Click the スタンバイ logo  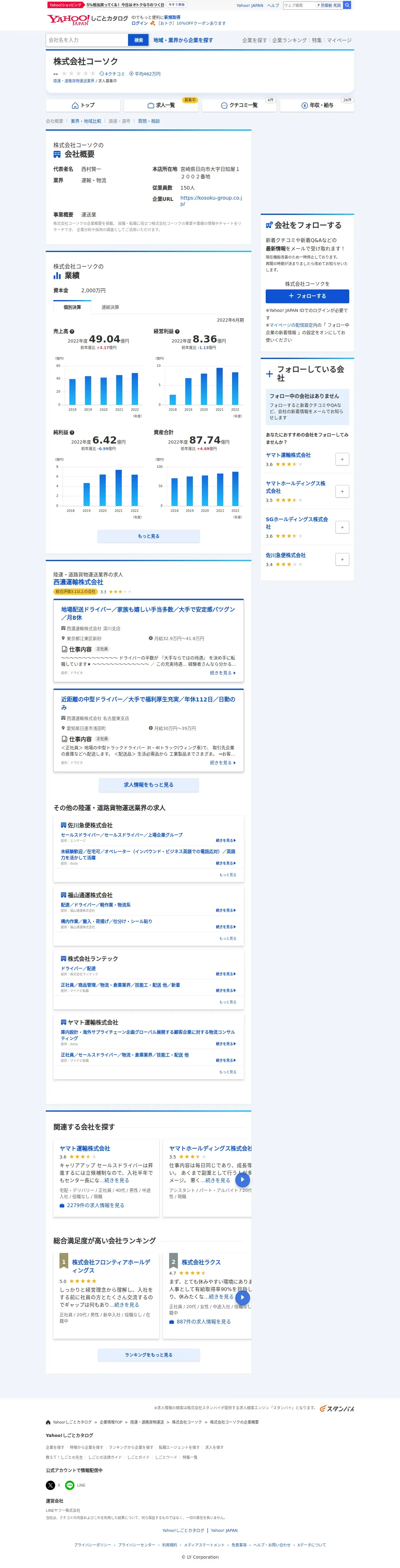(337, 1409)
